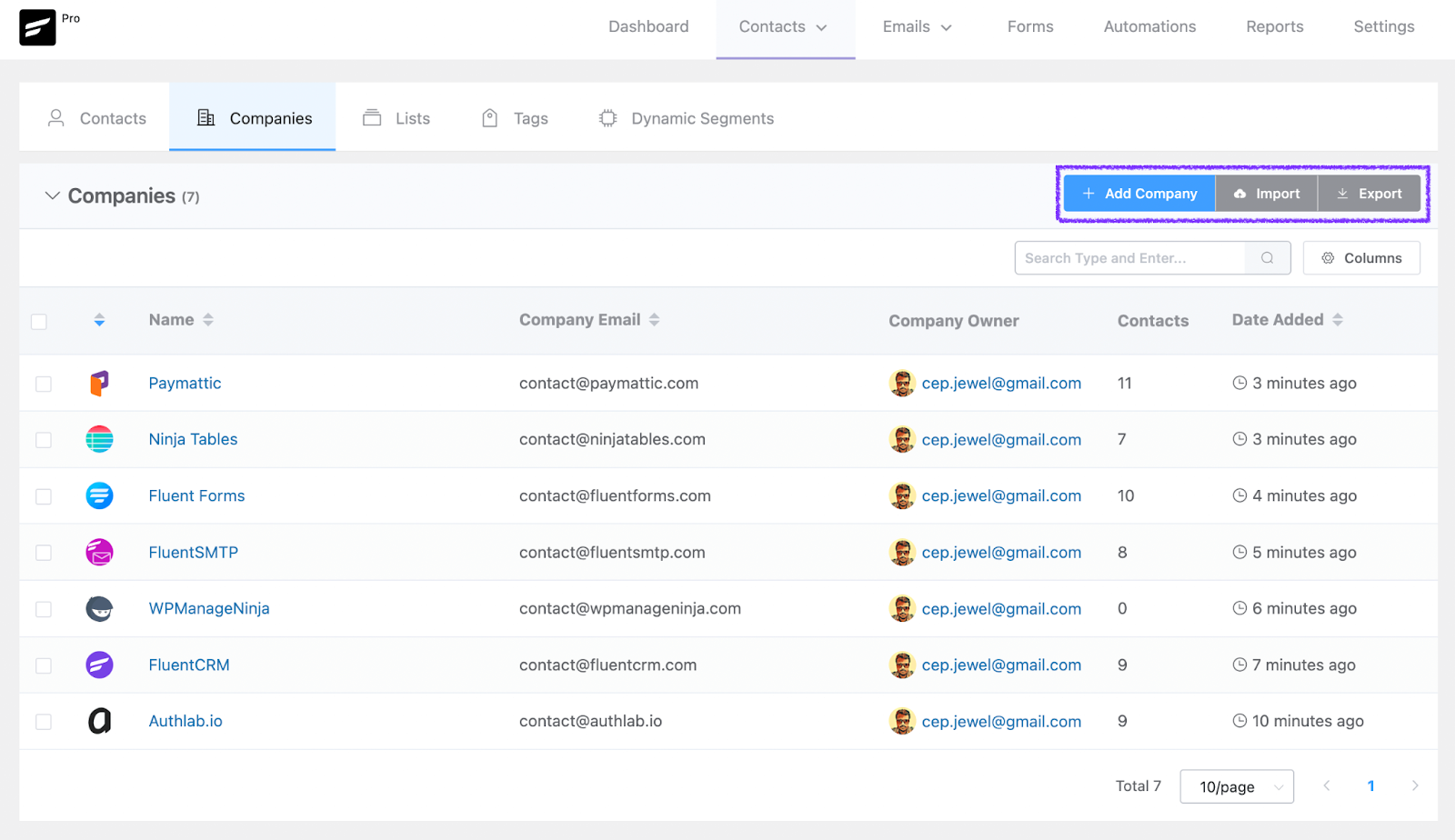Click the FluentCRM Pro logo icon
The height and width of the screenshot is (840, 1455).
(x=37, y=27)
